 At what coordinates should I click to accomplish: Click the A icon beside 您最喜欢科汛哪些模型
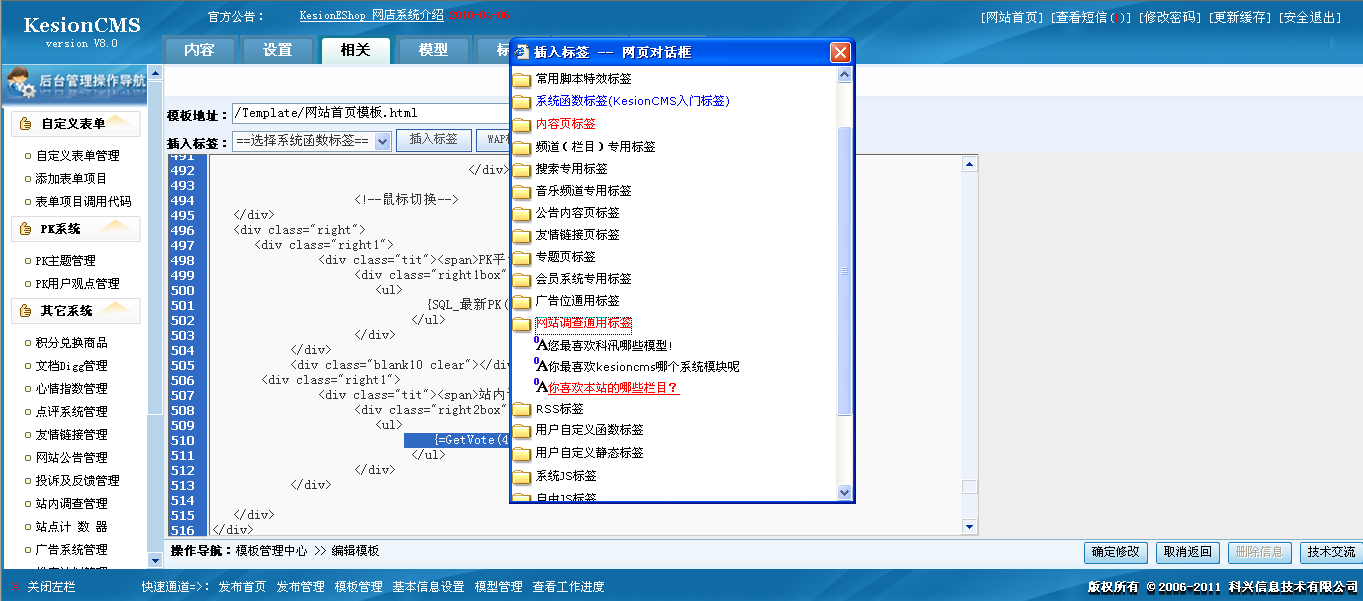click(x=540, y=344)
